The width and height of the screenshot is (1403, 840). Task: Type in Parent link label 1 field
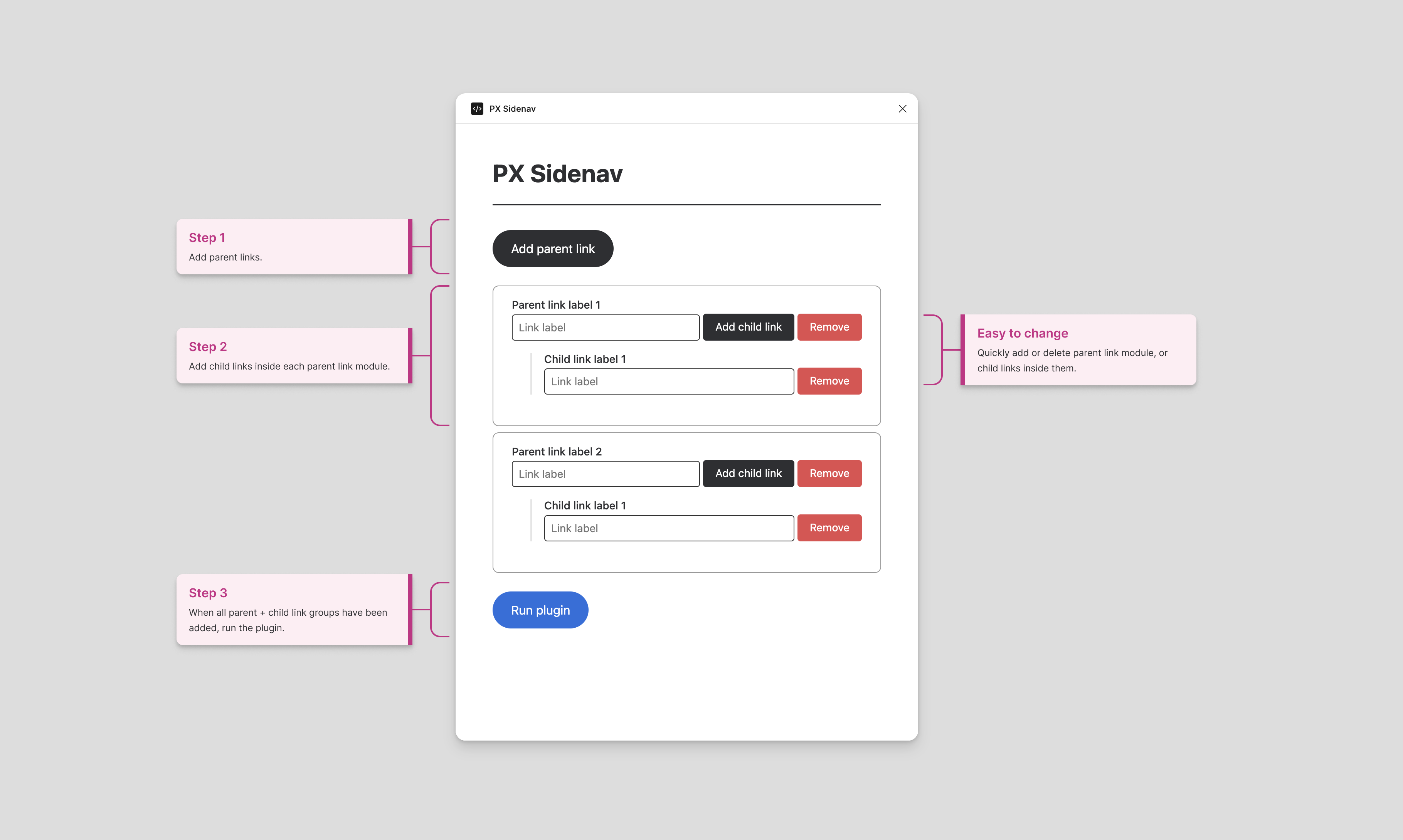tap(605, 328)
